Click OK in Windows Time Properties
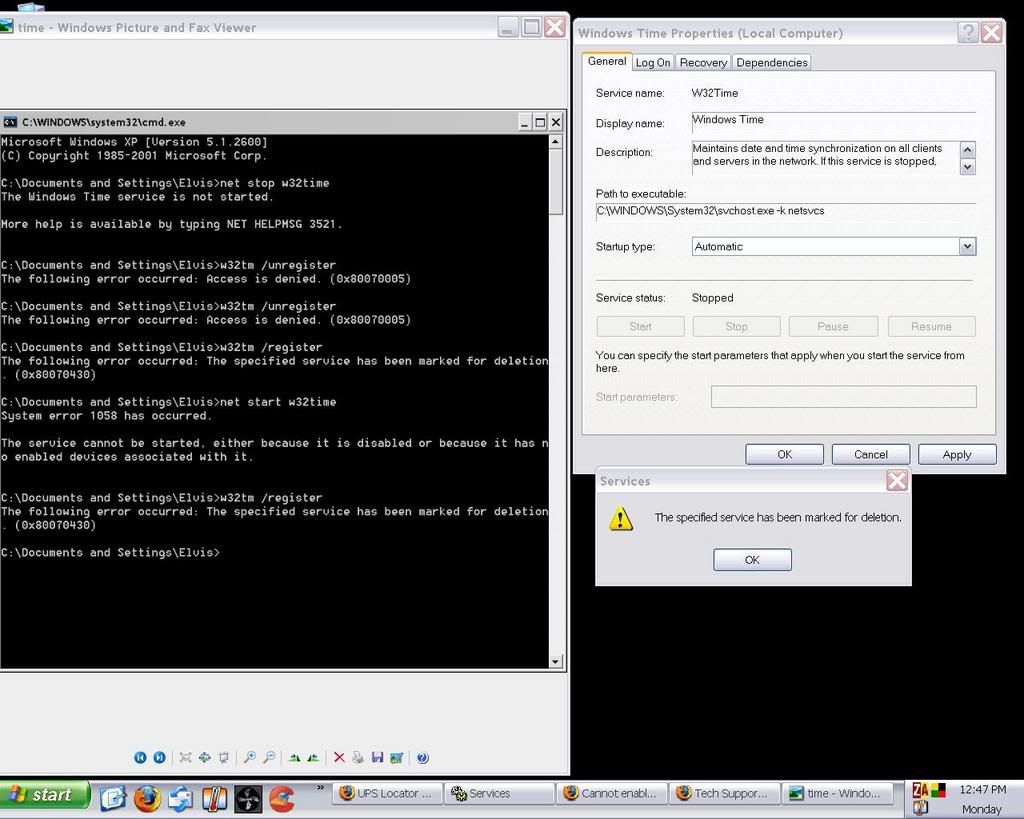The width and height of the screenshot is (1024, 819). click(784, 455)
